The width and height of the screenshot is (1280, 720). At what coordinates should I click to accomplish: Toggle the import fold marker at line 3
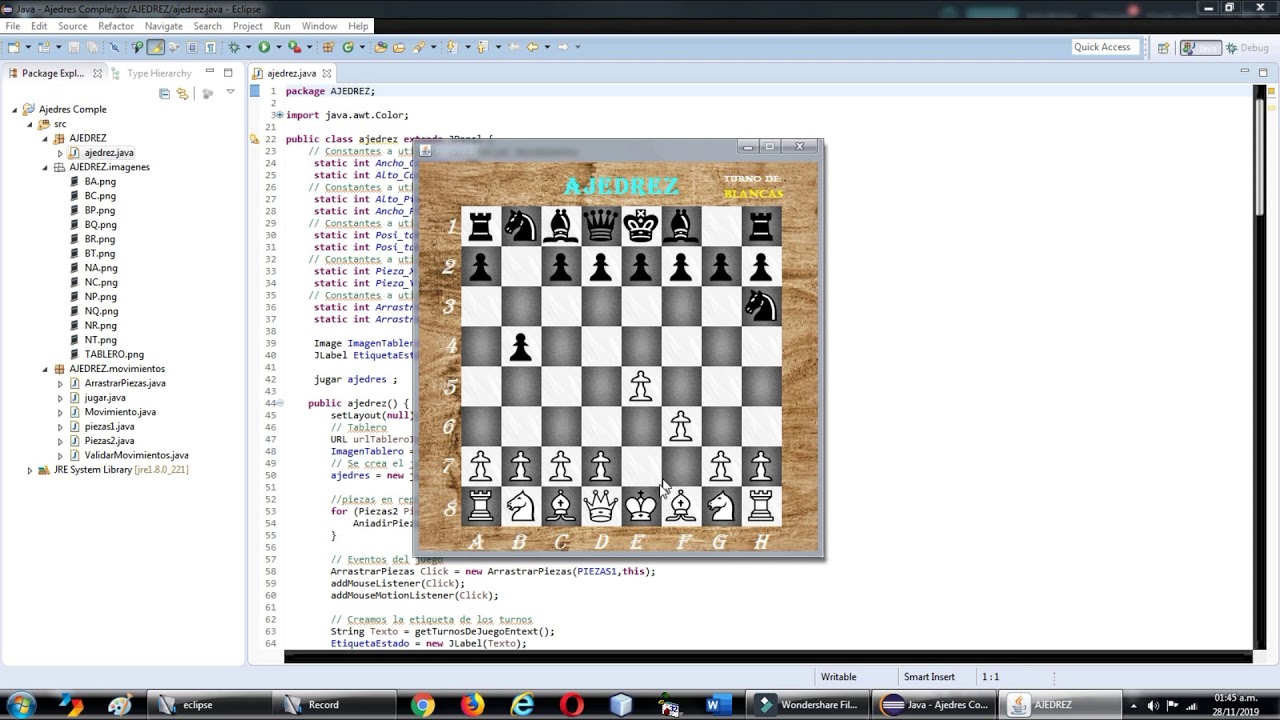[x=279, y=115]
